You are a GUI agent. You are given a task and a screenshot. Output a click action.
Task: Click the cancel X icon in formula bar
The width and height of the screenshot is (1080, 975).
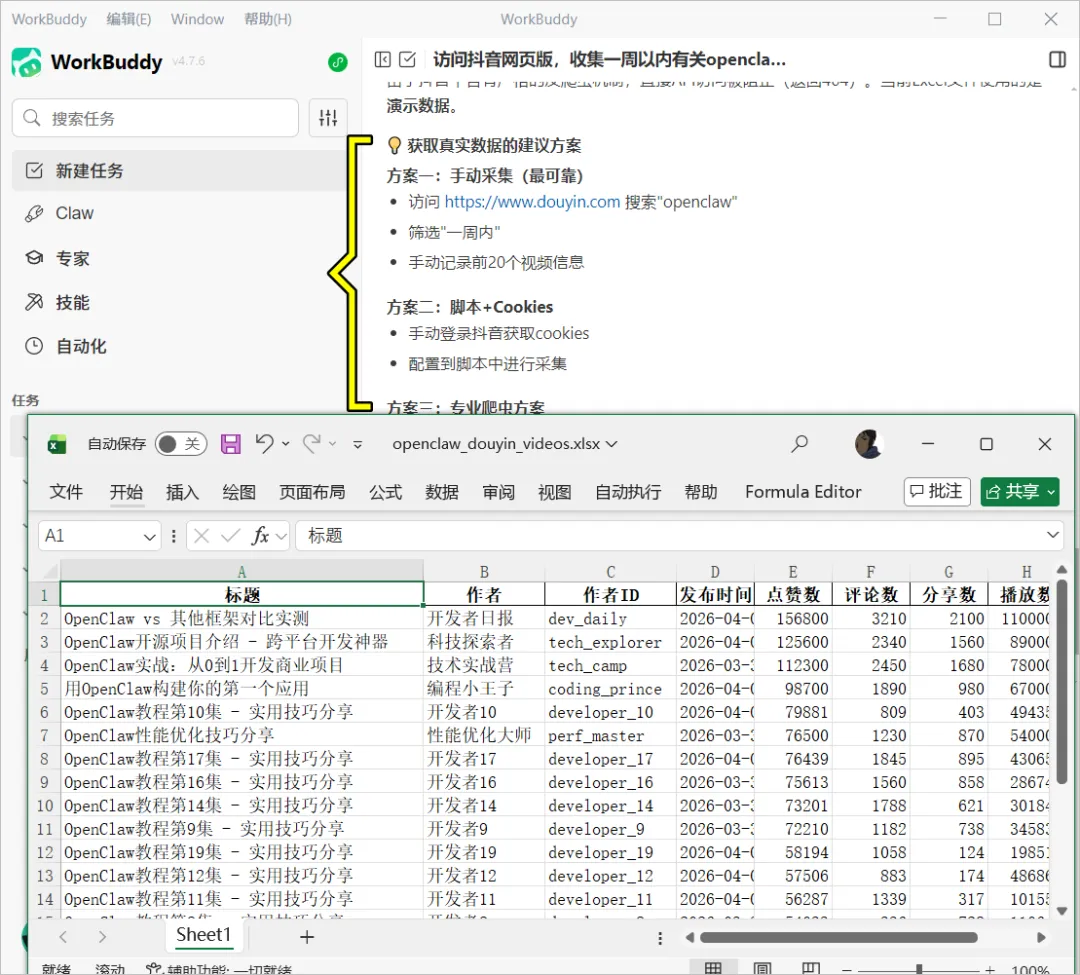pos(201,536)
